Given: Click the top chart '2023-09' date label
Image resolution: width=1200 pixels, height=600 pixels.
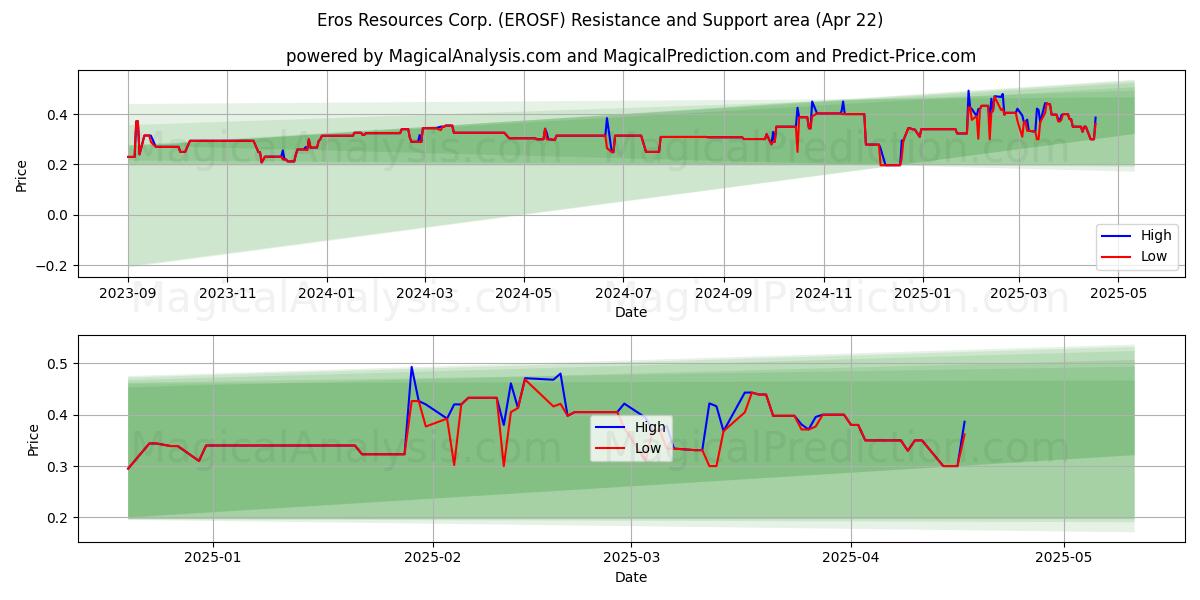Looking at the screenshot, I should [x=128, y=295].
